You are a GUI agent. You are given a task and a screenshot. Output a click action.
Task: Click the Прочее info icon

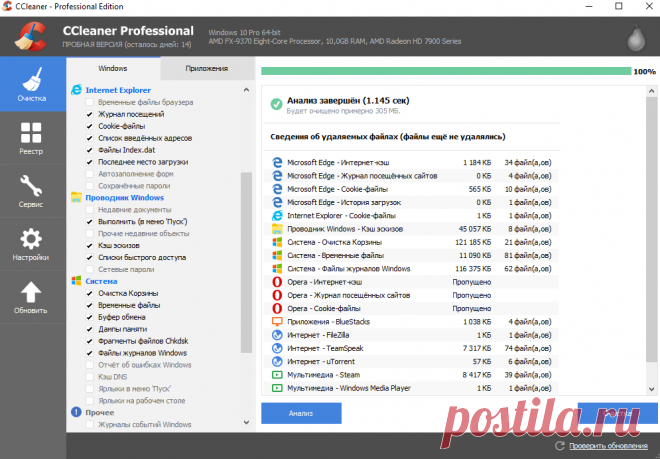[x=76, y=412]
